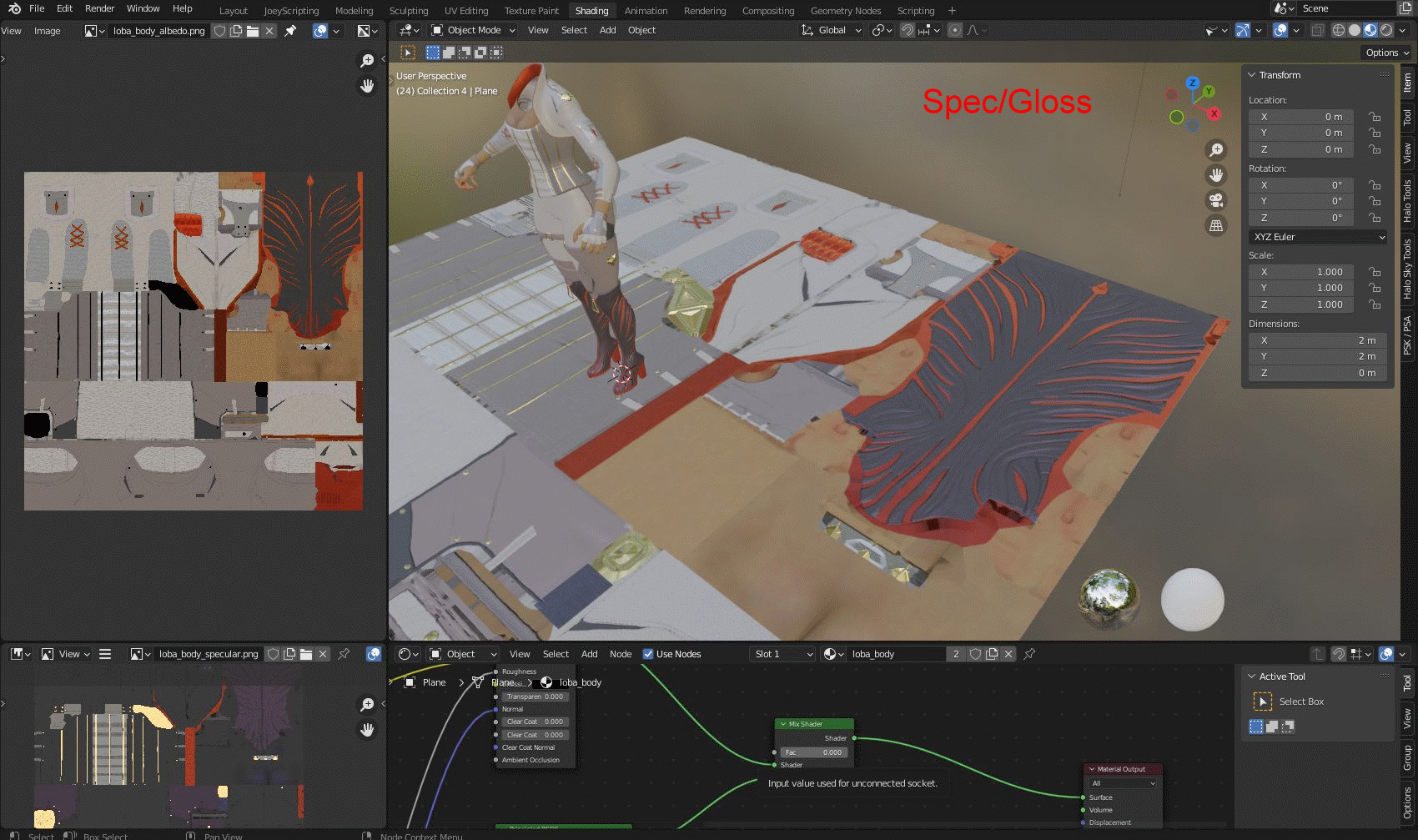Click the zoom magnifier in the image editor
This screenshot has width=1418, height=840.
(x=367, y=60)
